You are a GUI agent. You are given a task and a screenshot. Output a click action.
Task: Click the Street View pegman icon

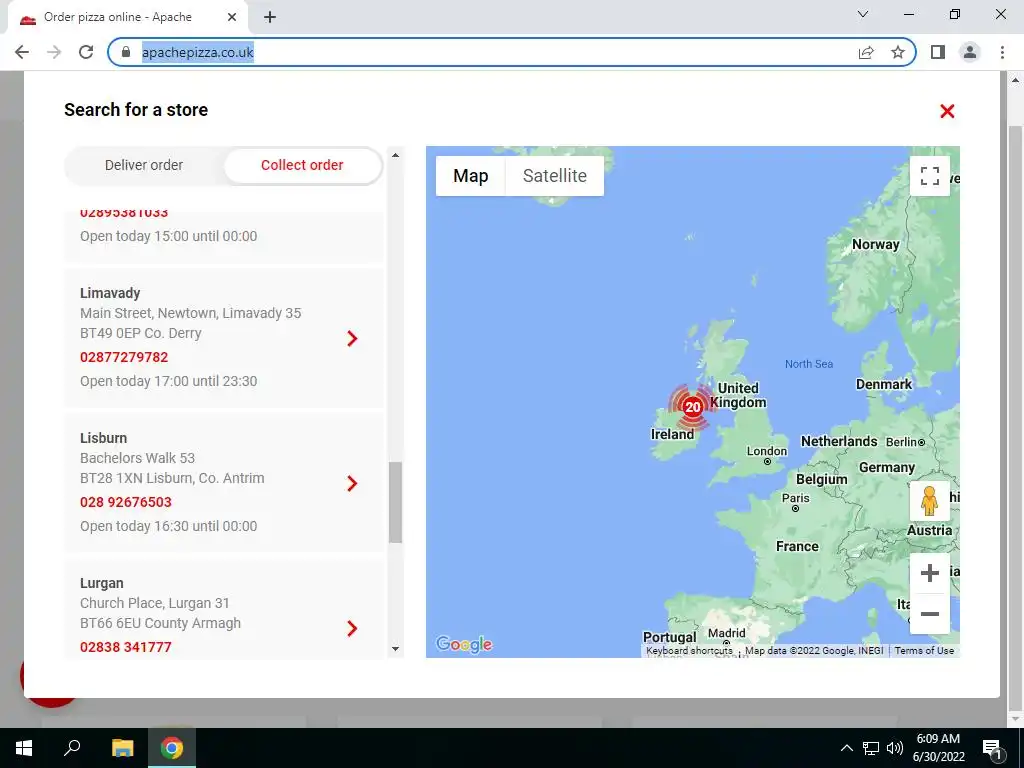(x=929, y=501)
